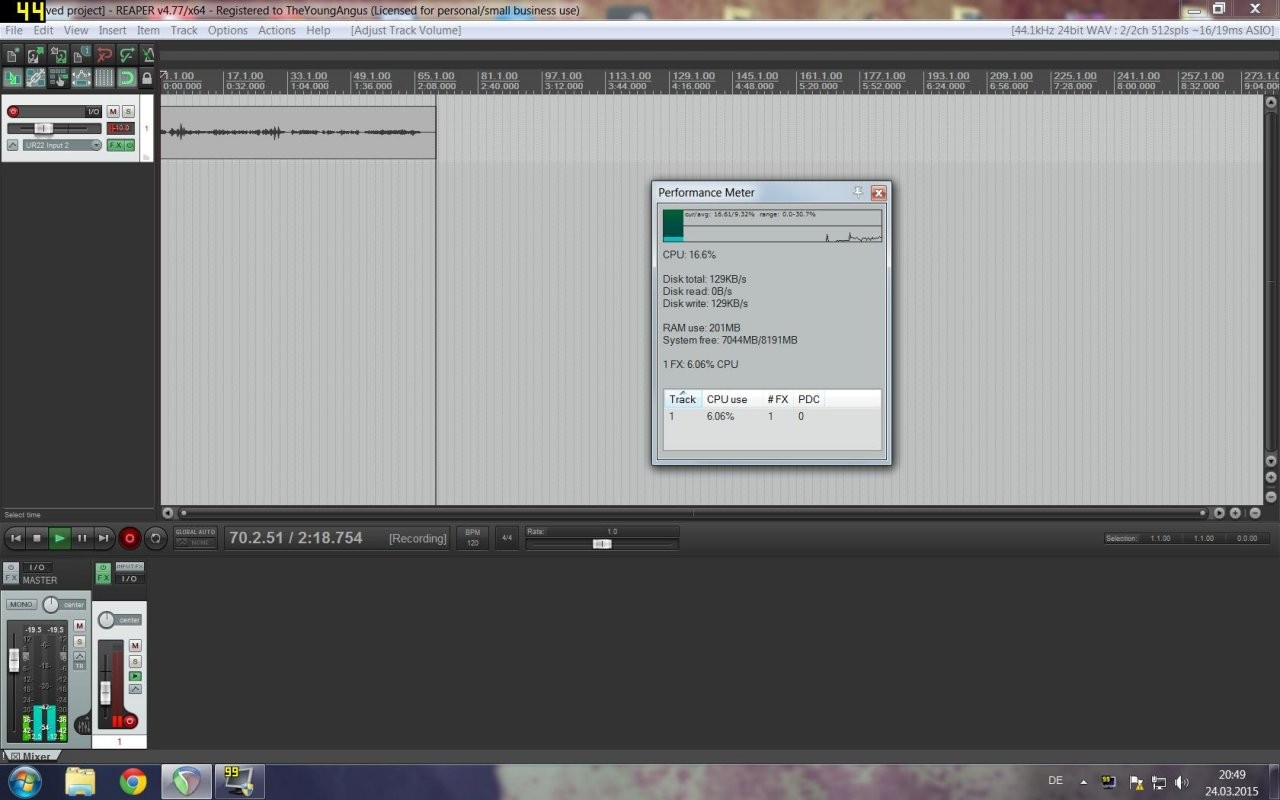Click track 1 record arm button
Viewport: 1280px width, 800px height.
[x=13, y=112]
